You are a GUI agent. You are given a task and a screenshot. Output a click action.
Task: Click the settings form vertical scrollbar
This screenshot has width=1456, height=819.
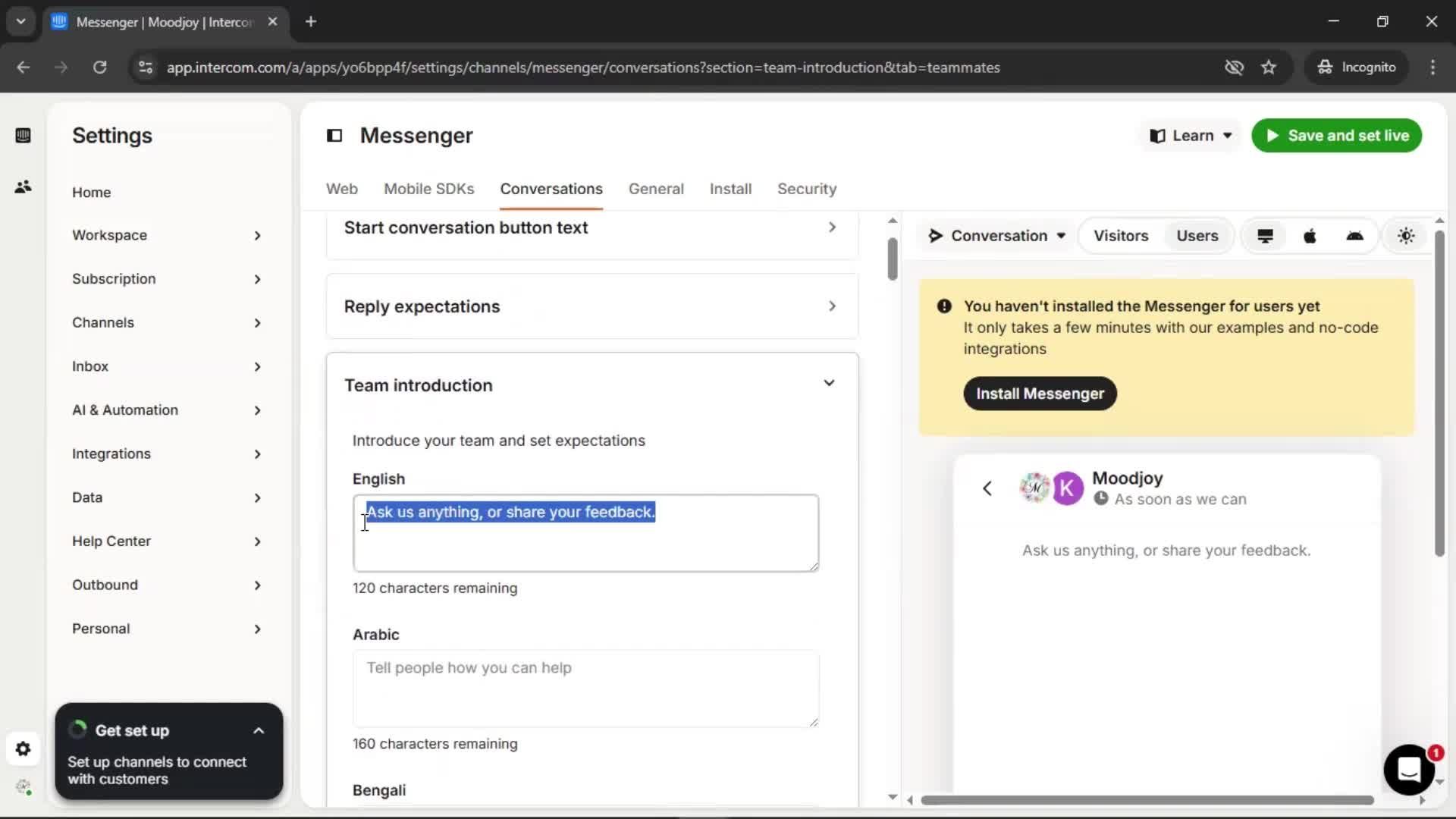[x=893, y=259]
